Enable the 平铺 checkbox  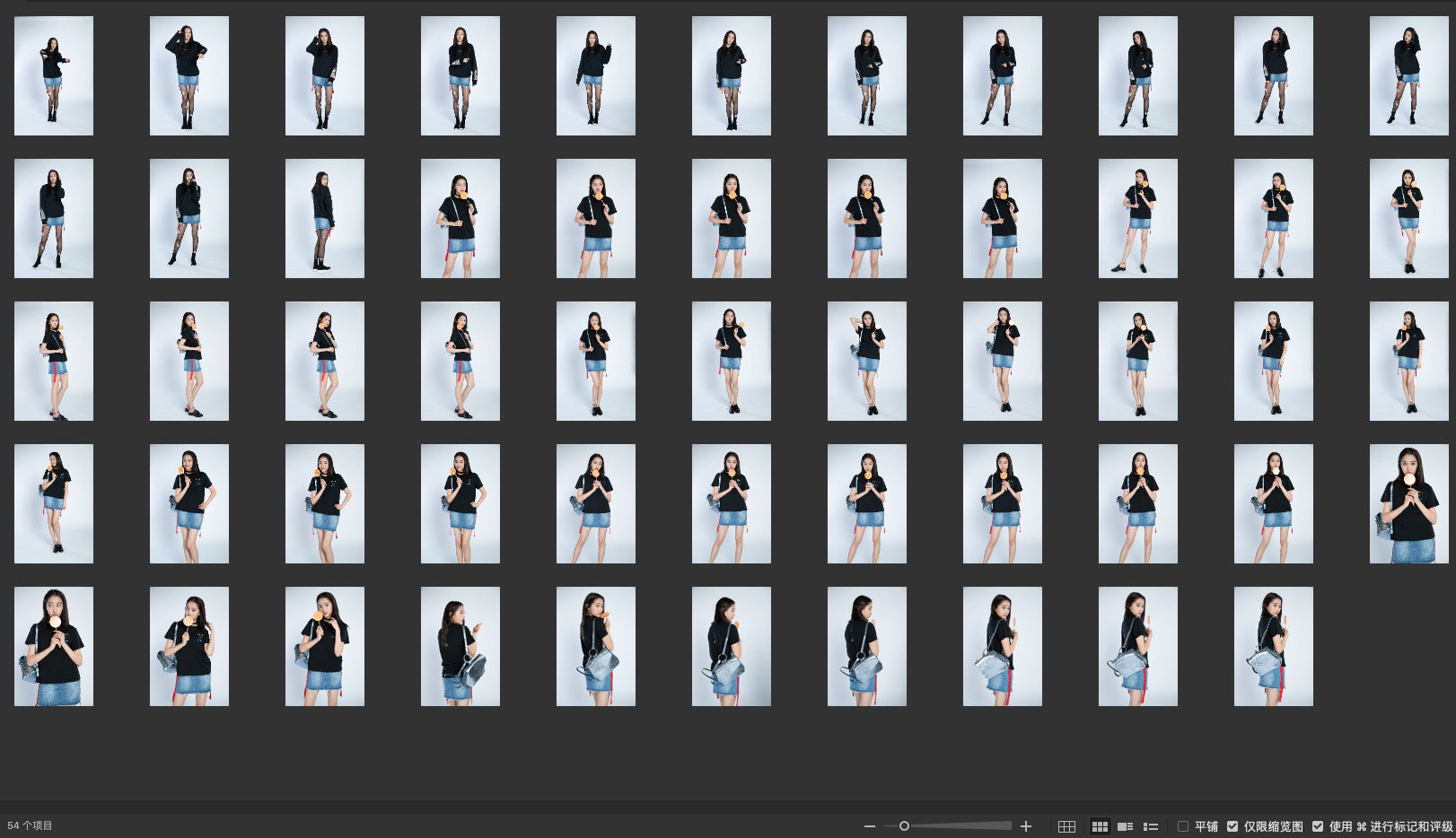(x=1183, y=826)
